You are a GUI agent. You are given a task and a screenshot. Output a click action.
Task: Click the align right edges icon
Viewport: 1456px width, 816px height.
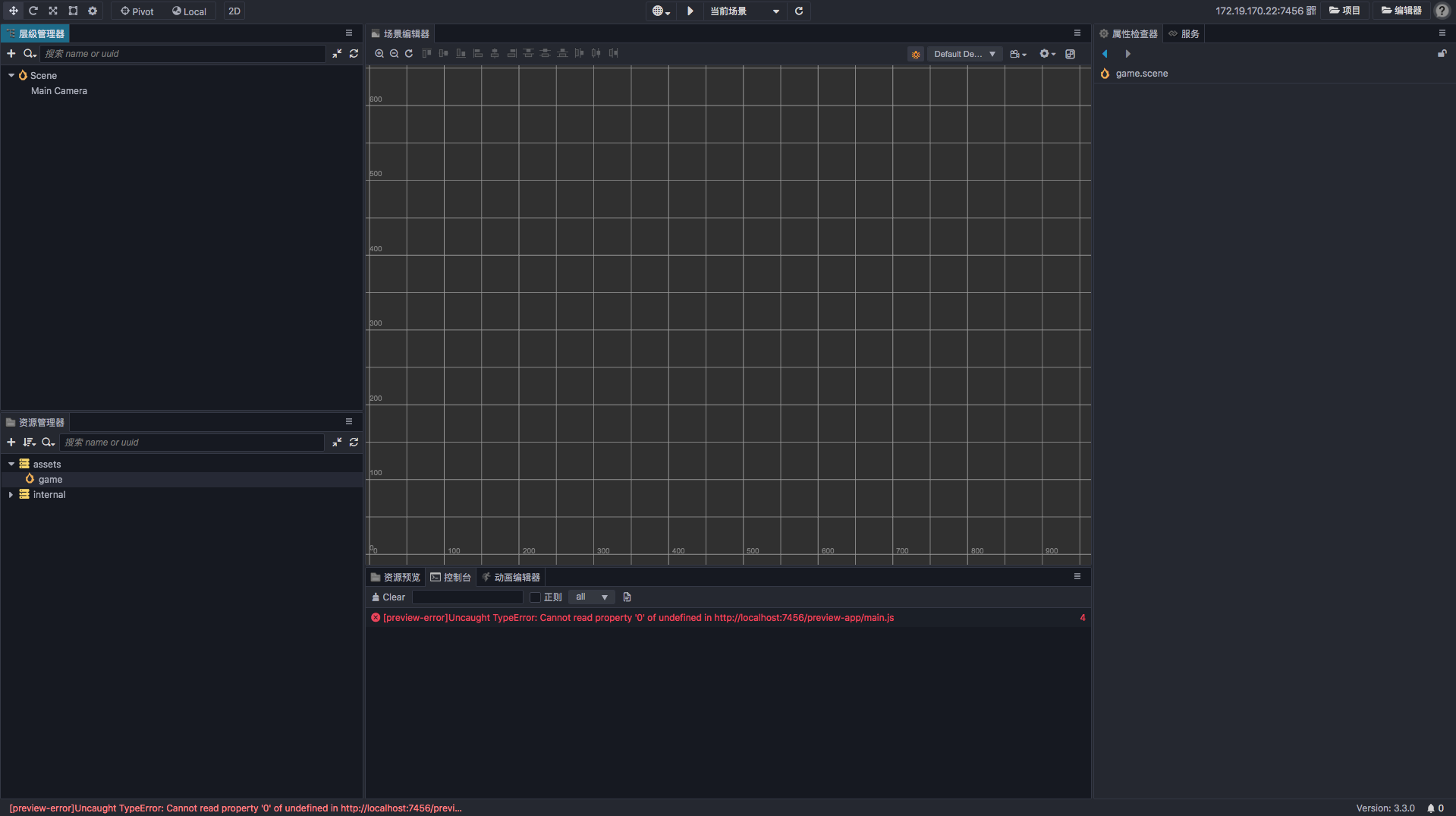[511, 53]
